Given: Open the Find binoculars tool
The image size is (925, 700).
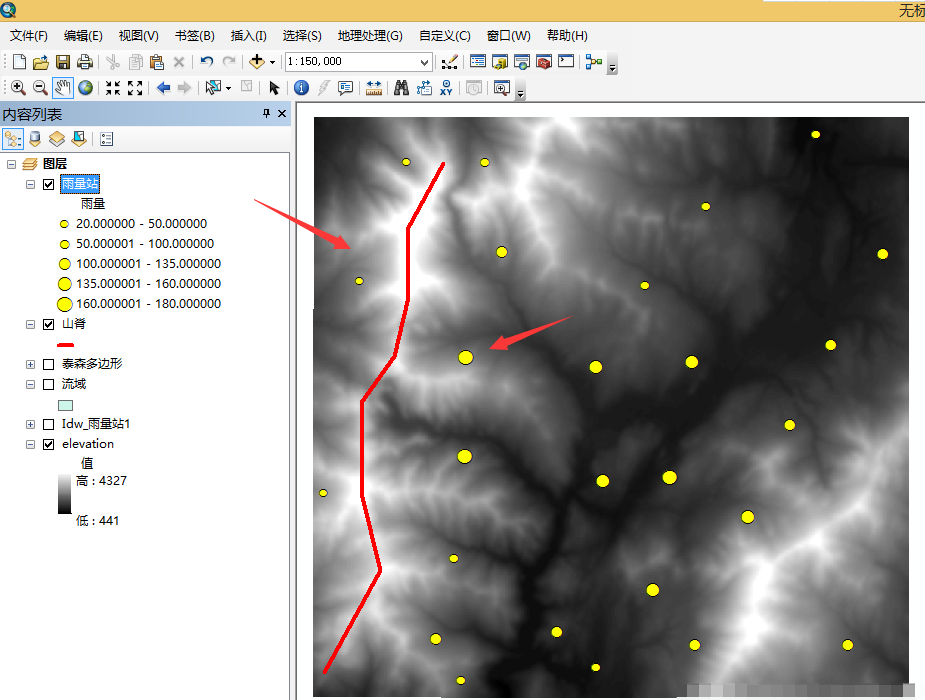Looking at the screenshot, I should point(402,88).
